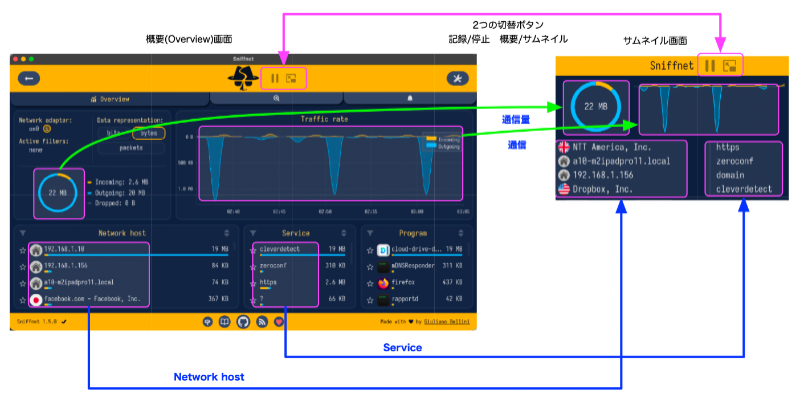Click the domain service in the thumbnail window
800x402 pixels.
click(x=730, y=175)
